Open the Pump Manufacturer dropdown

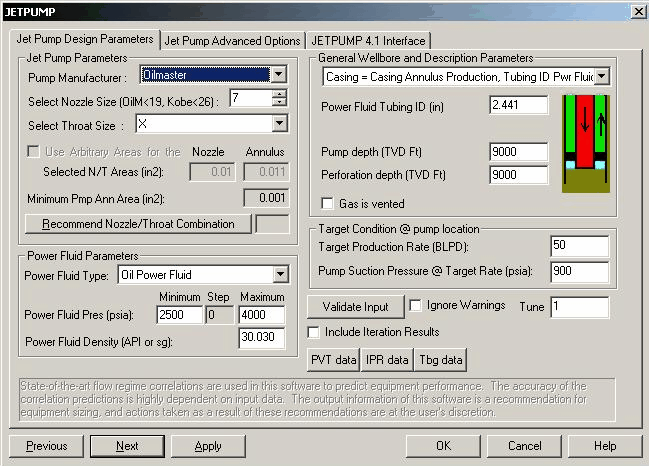tap(278, 75)
